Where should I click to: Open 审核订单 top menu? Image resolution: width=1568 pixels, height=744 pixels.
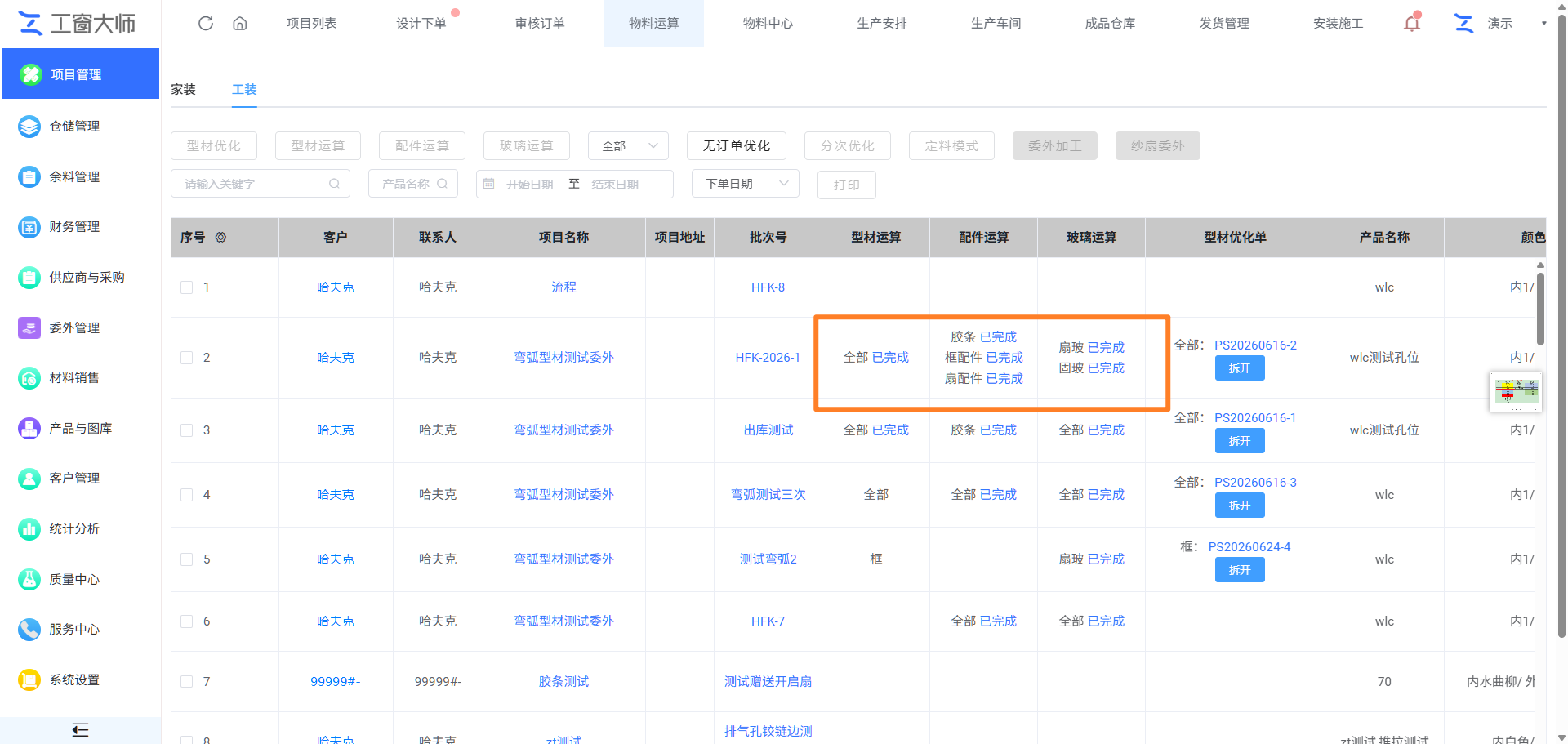(x=540, y=23)
